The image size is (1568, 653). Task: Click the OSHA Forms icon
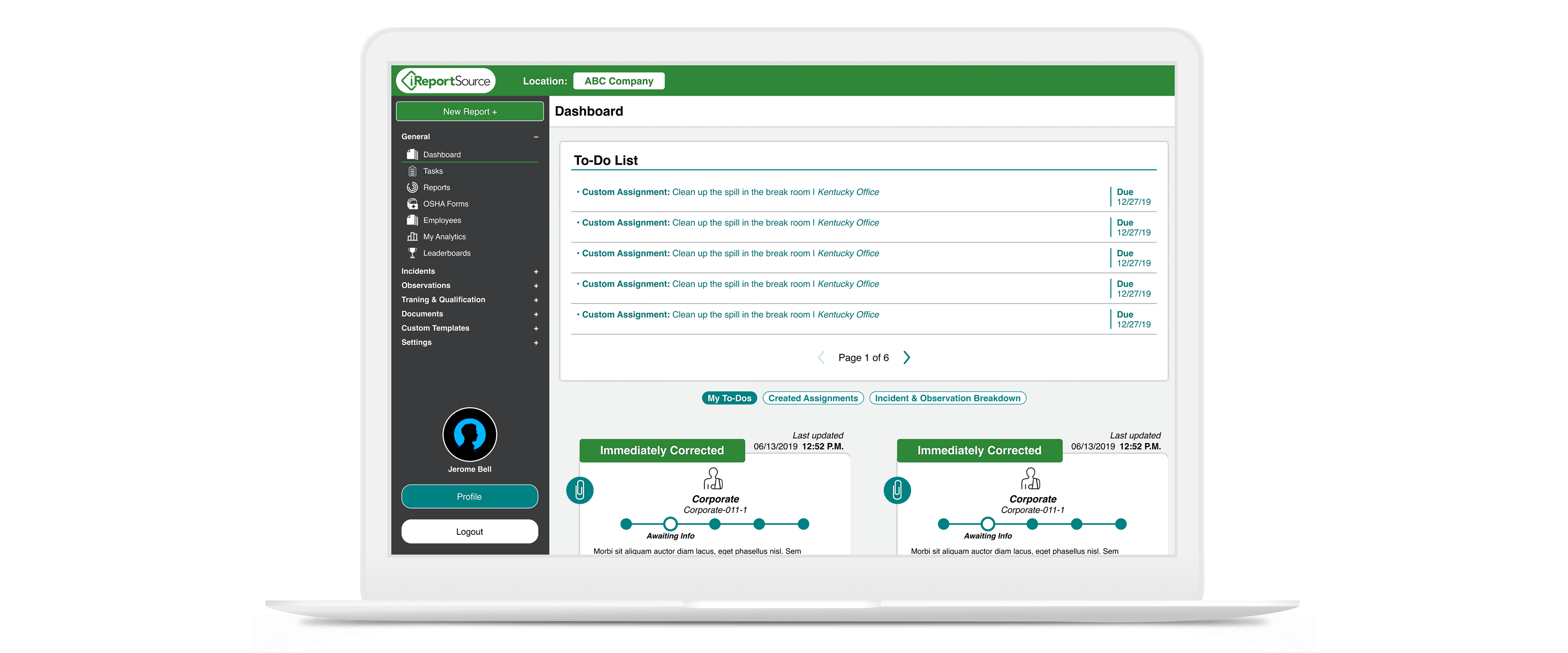point(412,204)
